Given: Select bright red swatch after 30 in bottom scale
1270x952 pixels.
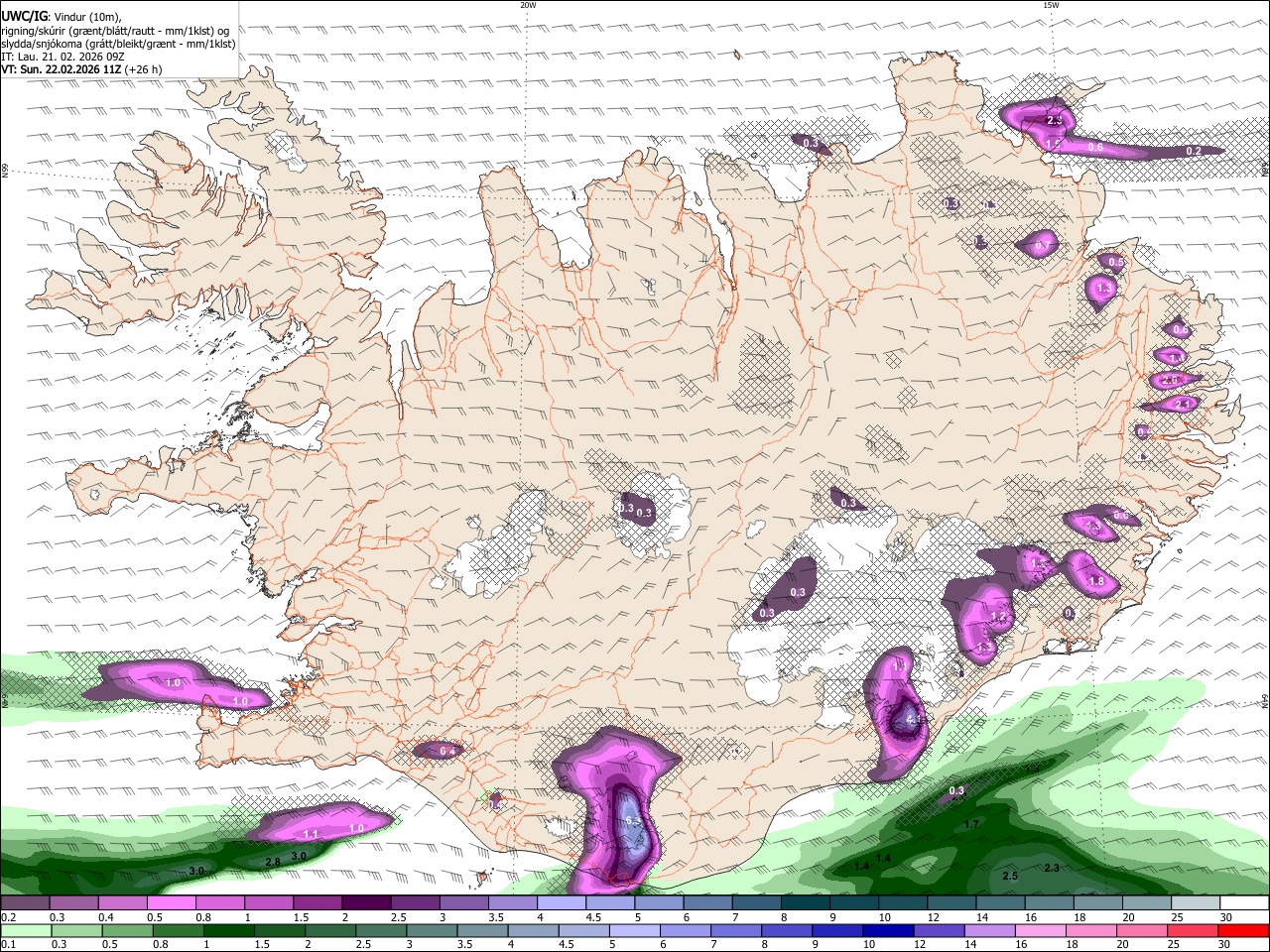Looking at the screenshot, I should pyautogui.click(x=1243, y=930).
